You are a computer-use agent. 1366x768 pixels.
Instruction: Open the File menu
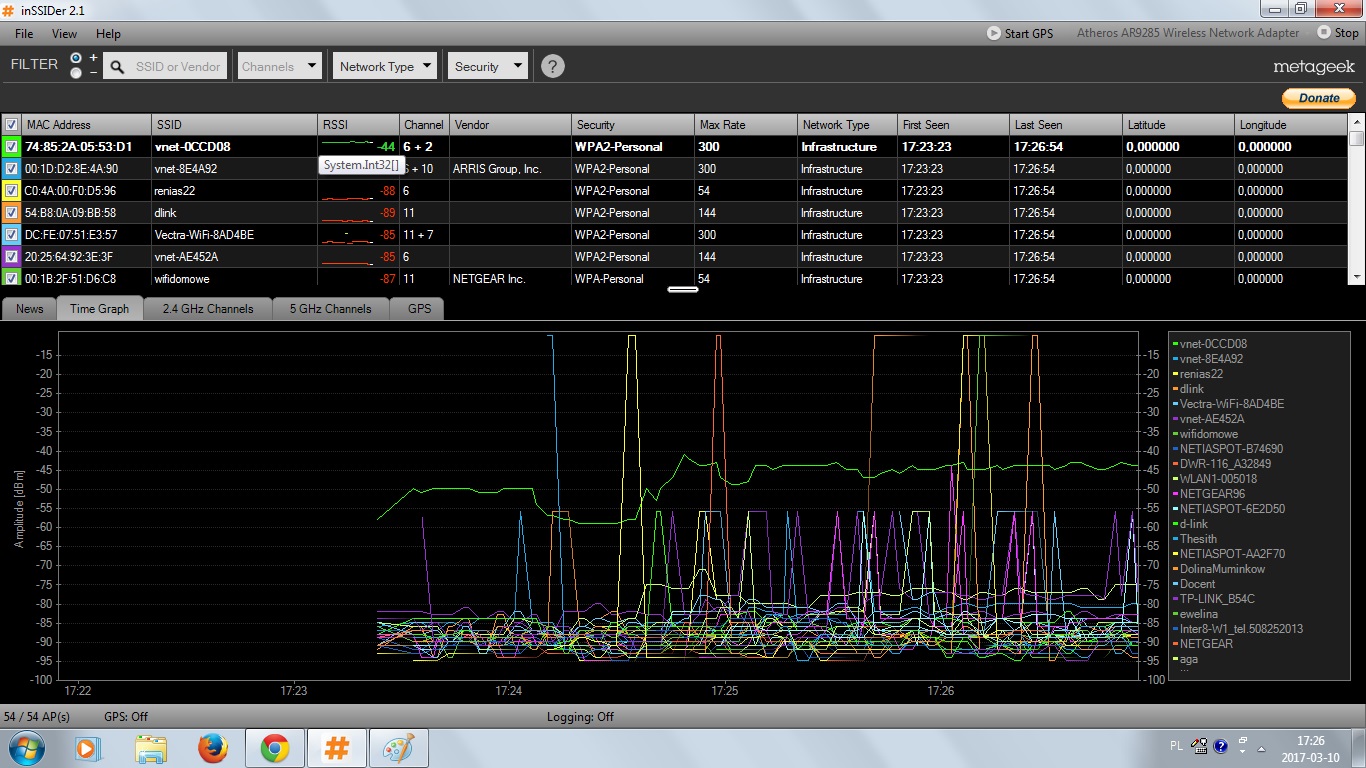(x=24, y=34)
